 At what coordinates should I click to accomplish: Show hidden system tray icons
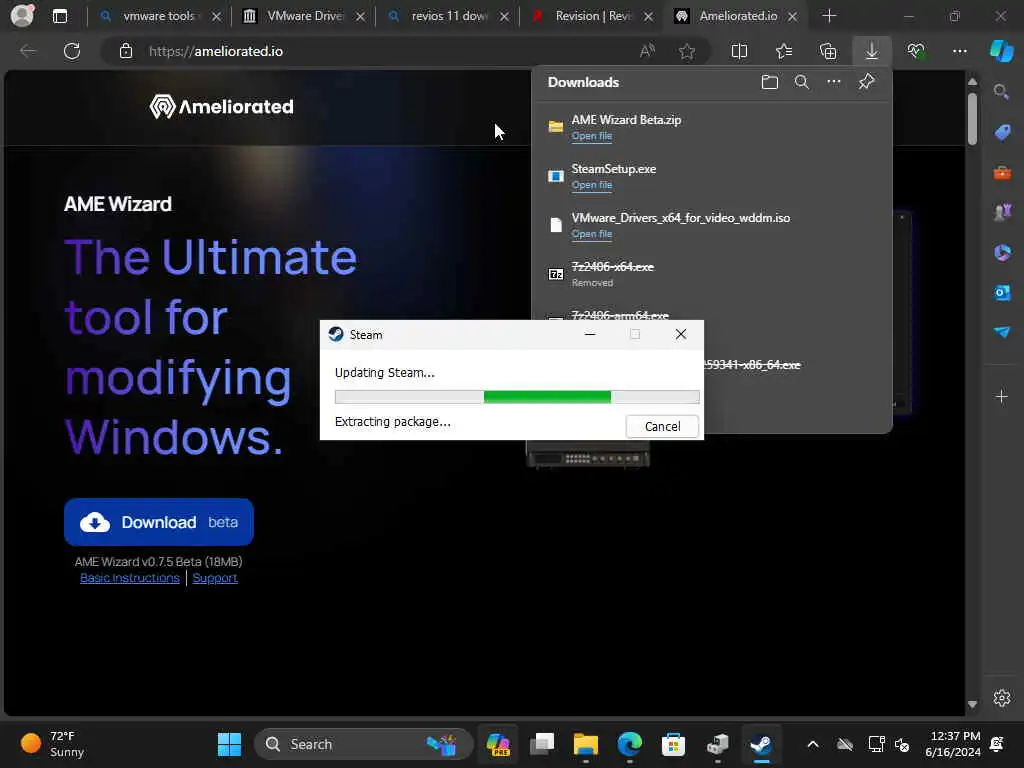[x=812, y=744]
